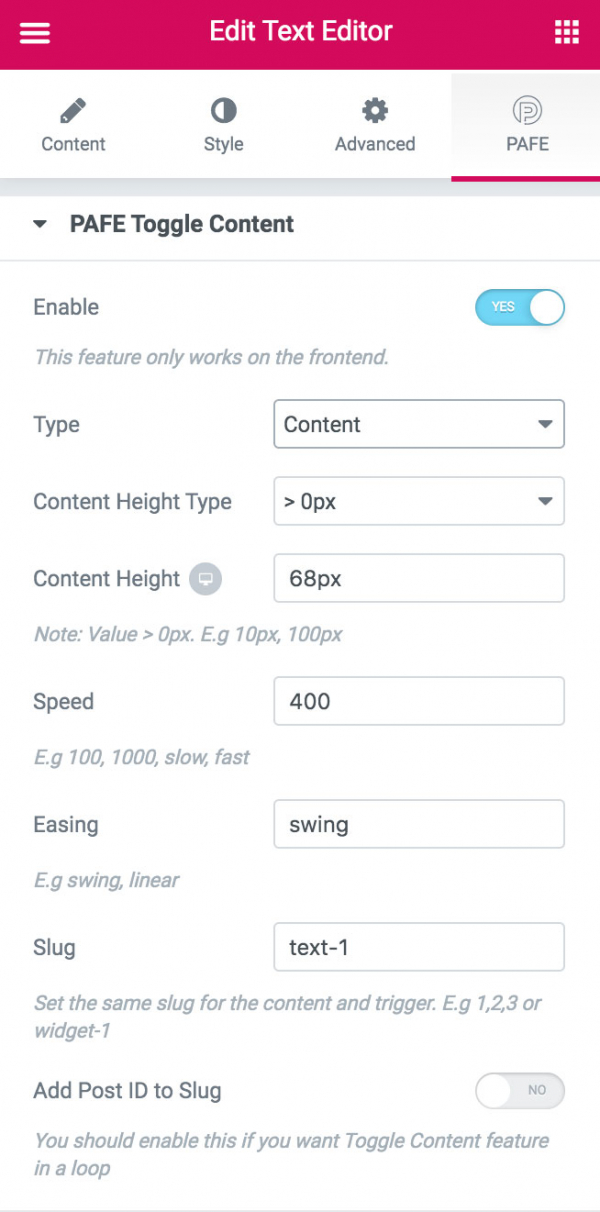600x1212 pixels.
Task: Switch to the Style tab
Action: 223,124
